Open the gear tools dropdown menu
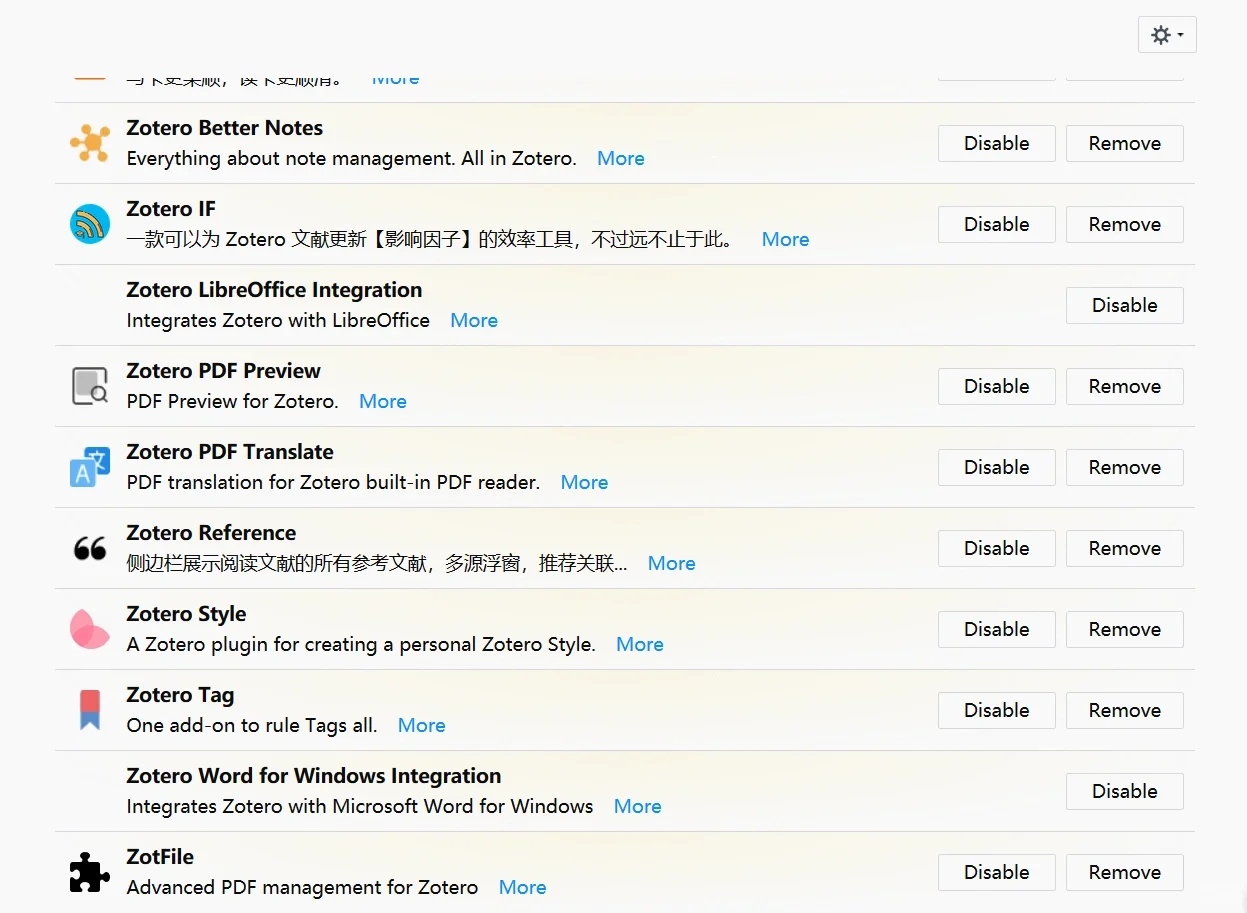 pyautogui.click(x=1167, y=35)
